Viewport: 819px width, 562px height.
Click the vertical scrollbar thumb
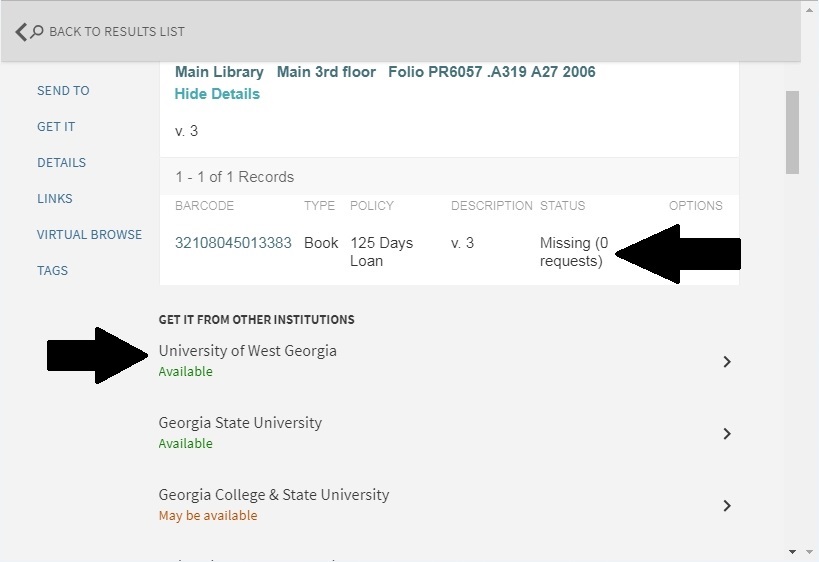tap(792, 132)
